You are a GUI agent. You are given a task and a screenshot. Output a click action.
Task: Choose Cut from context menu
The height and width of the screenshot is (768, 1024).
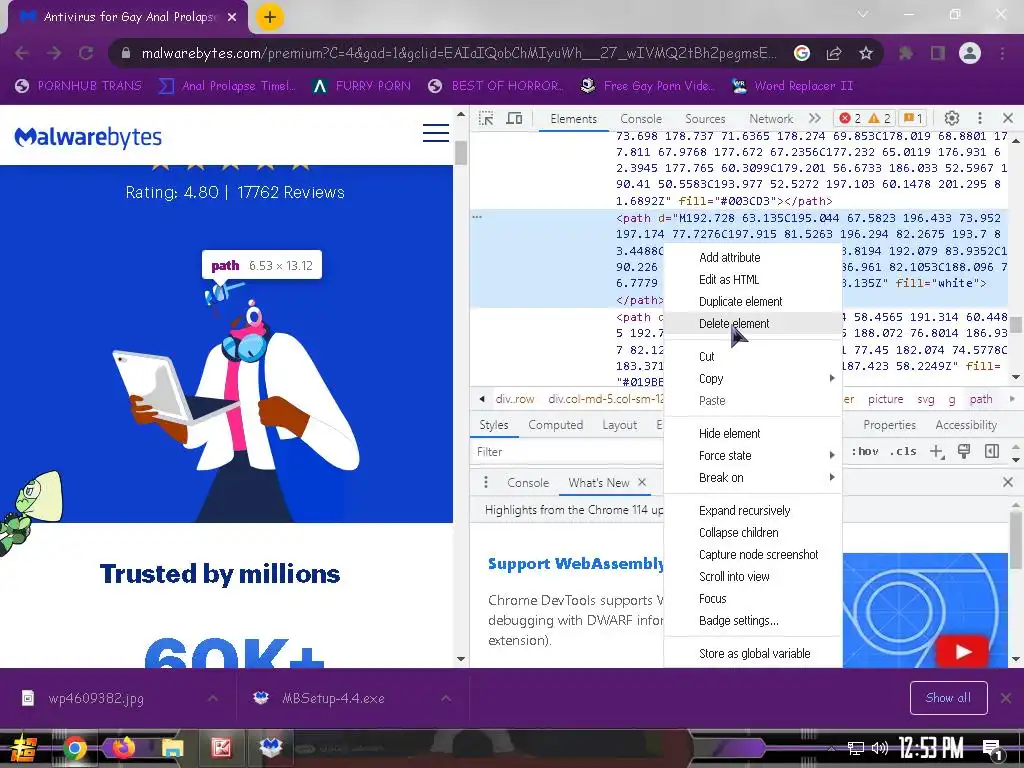click(753, 357)
